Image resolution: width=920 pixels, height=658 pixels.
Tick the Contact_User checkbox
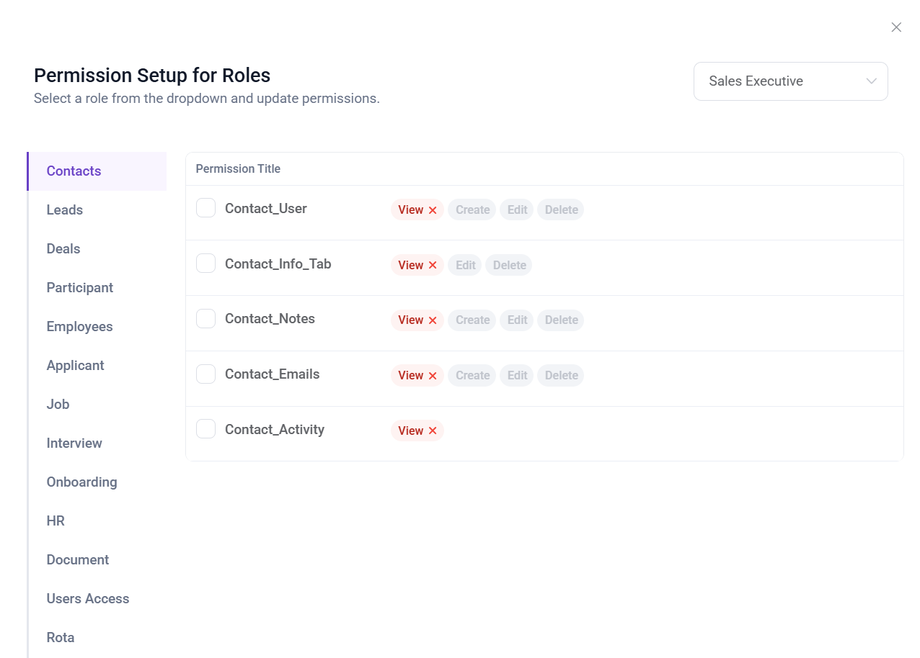206,208
